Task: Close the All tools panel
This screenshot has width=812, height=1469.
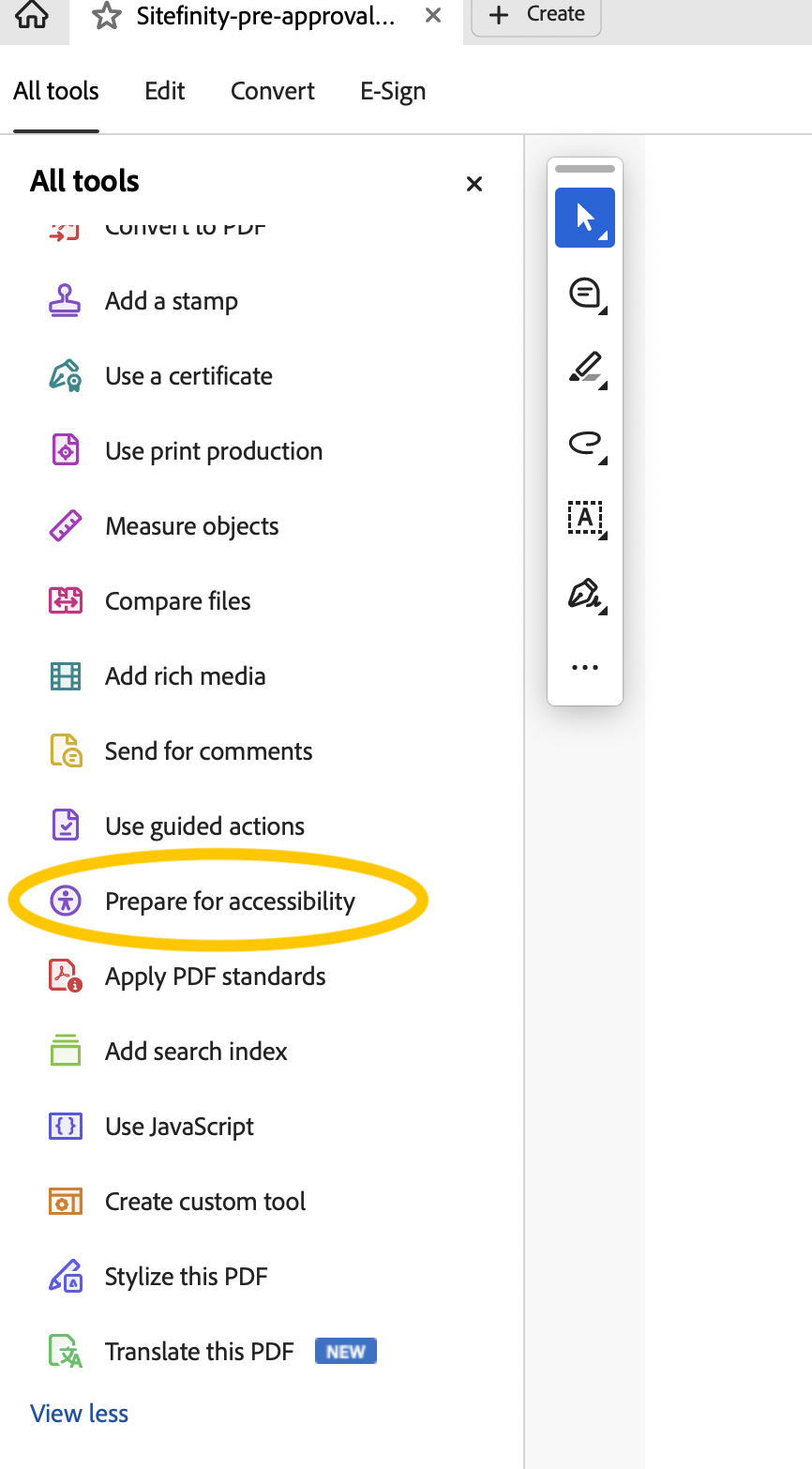Action: (474, 184)
